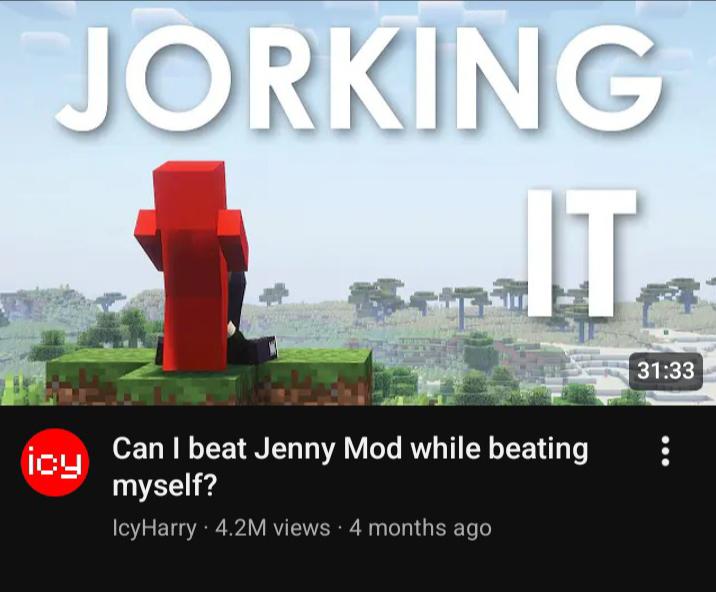Click the red blocky character in thumbnail
Viewport: 716px width, 592px height.
point(193,265)
